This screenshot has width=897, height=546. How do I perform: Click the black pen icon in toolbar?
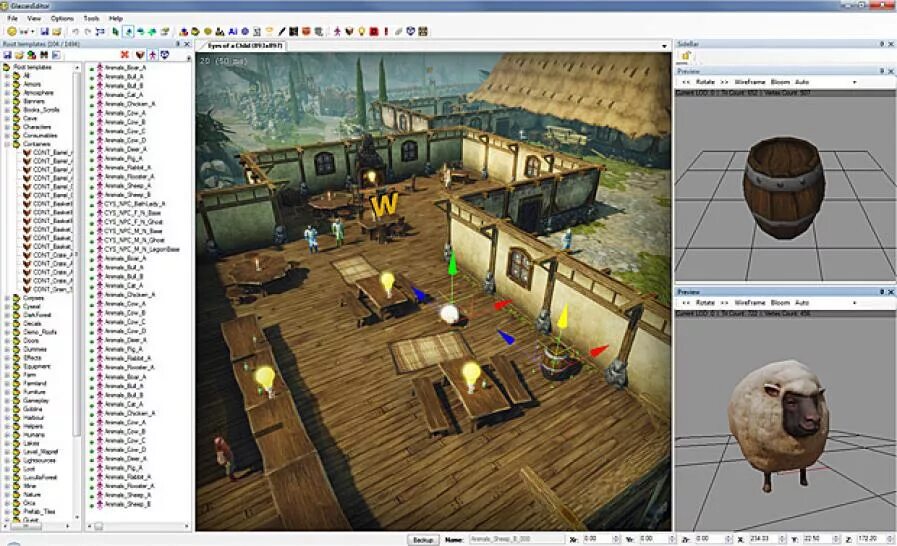[281, 31]
